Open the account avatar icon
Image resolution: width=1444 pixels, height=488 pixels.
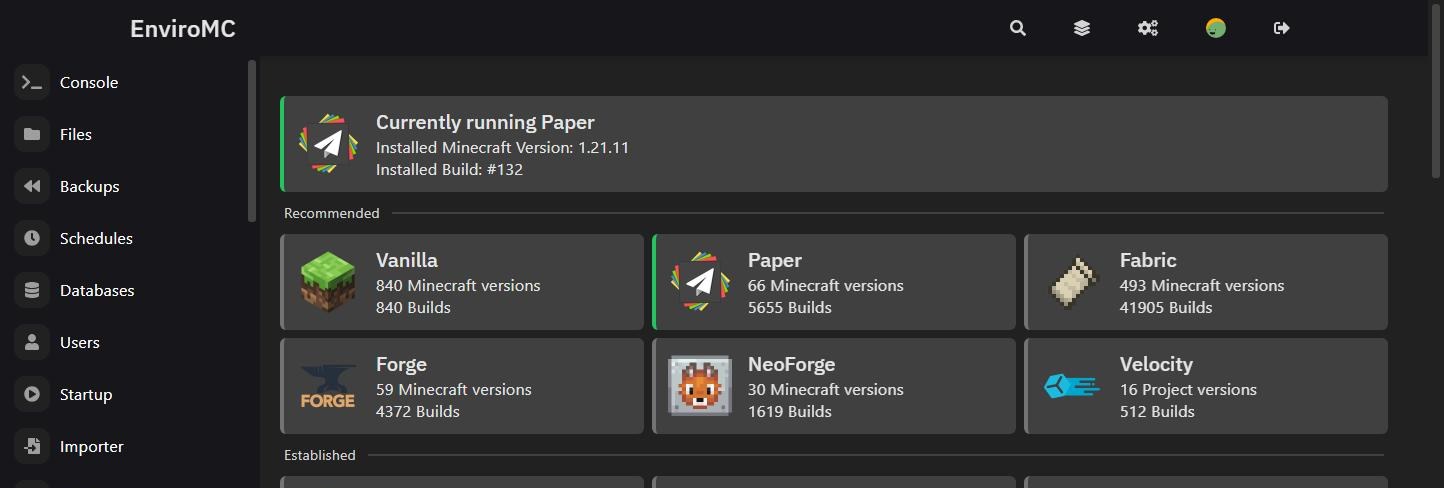click(1216, 28)
